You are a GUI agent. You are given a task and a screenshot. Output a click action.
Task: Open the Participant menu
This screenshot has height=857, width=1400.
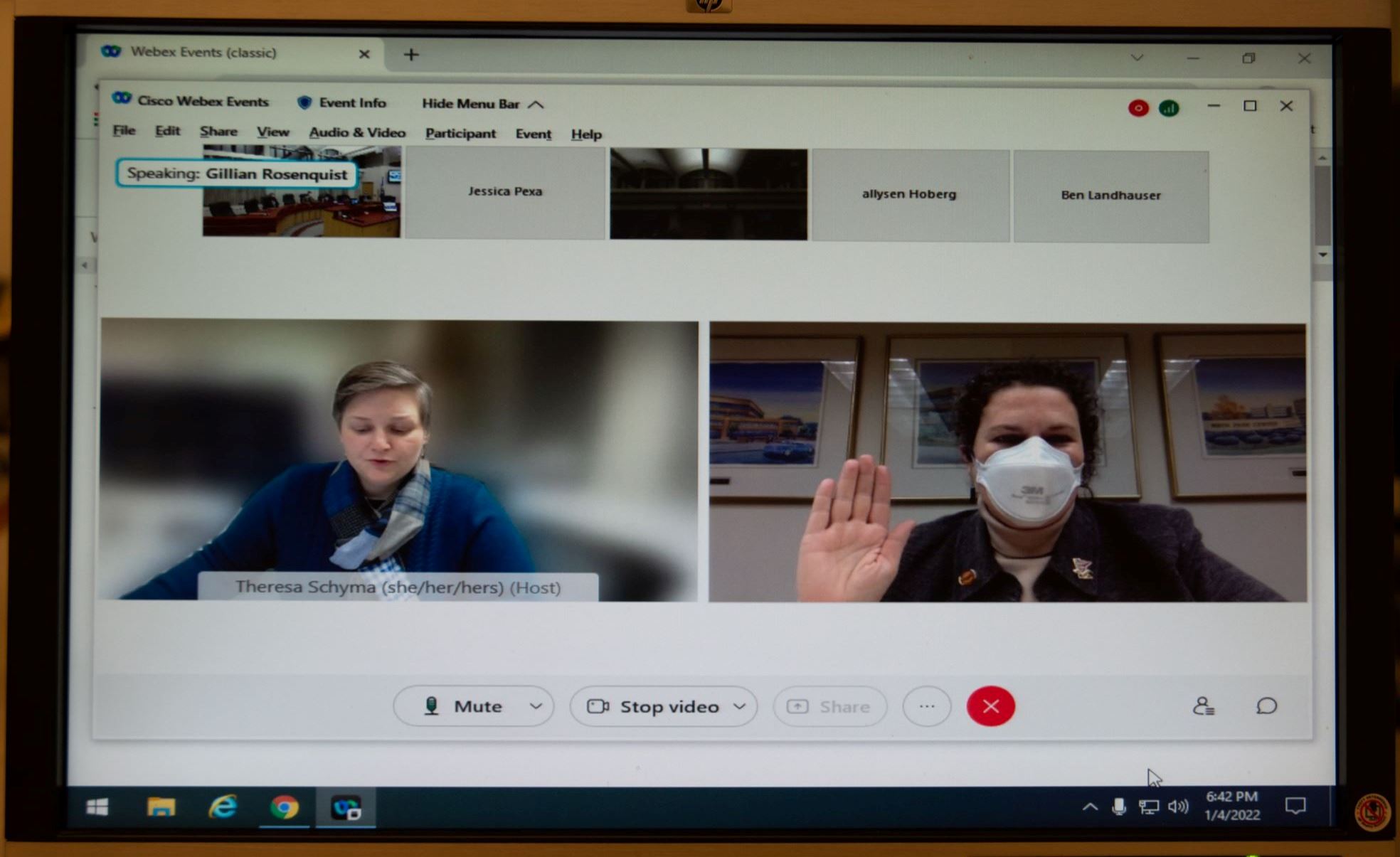click(460, 134)
